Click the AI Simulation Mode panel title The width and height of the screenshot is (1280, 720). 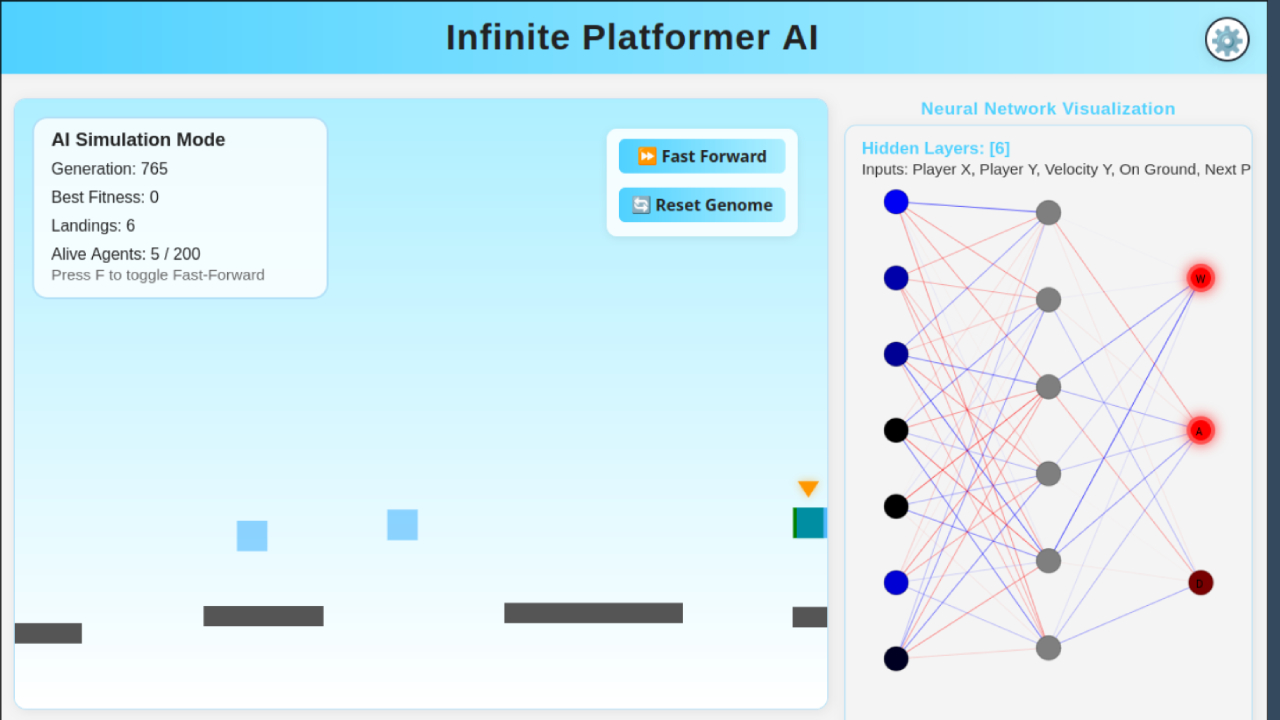click(x=137, y=140)
